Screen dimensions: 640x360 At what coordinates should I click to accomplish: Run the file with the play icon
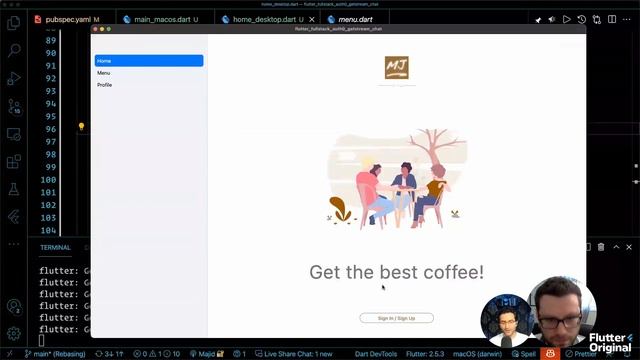point(567,19)
